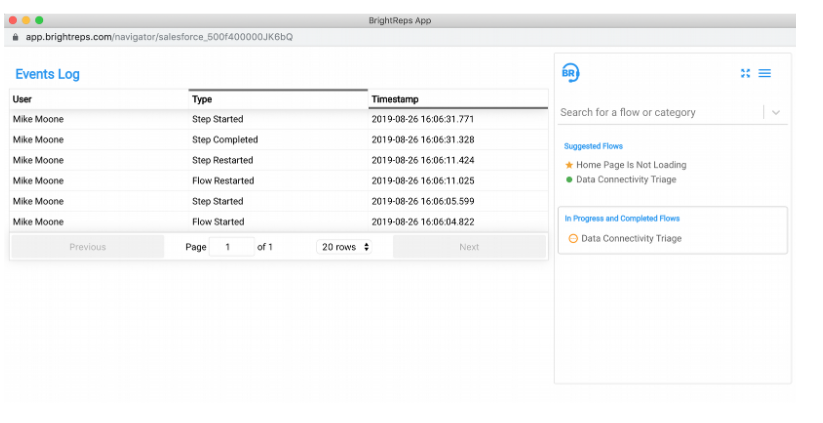The height and width of the screenshot is (423, 823).
Task: Click timestamp 2019-08-26 16:06:11.025
Action: point(423,181)
